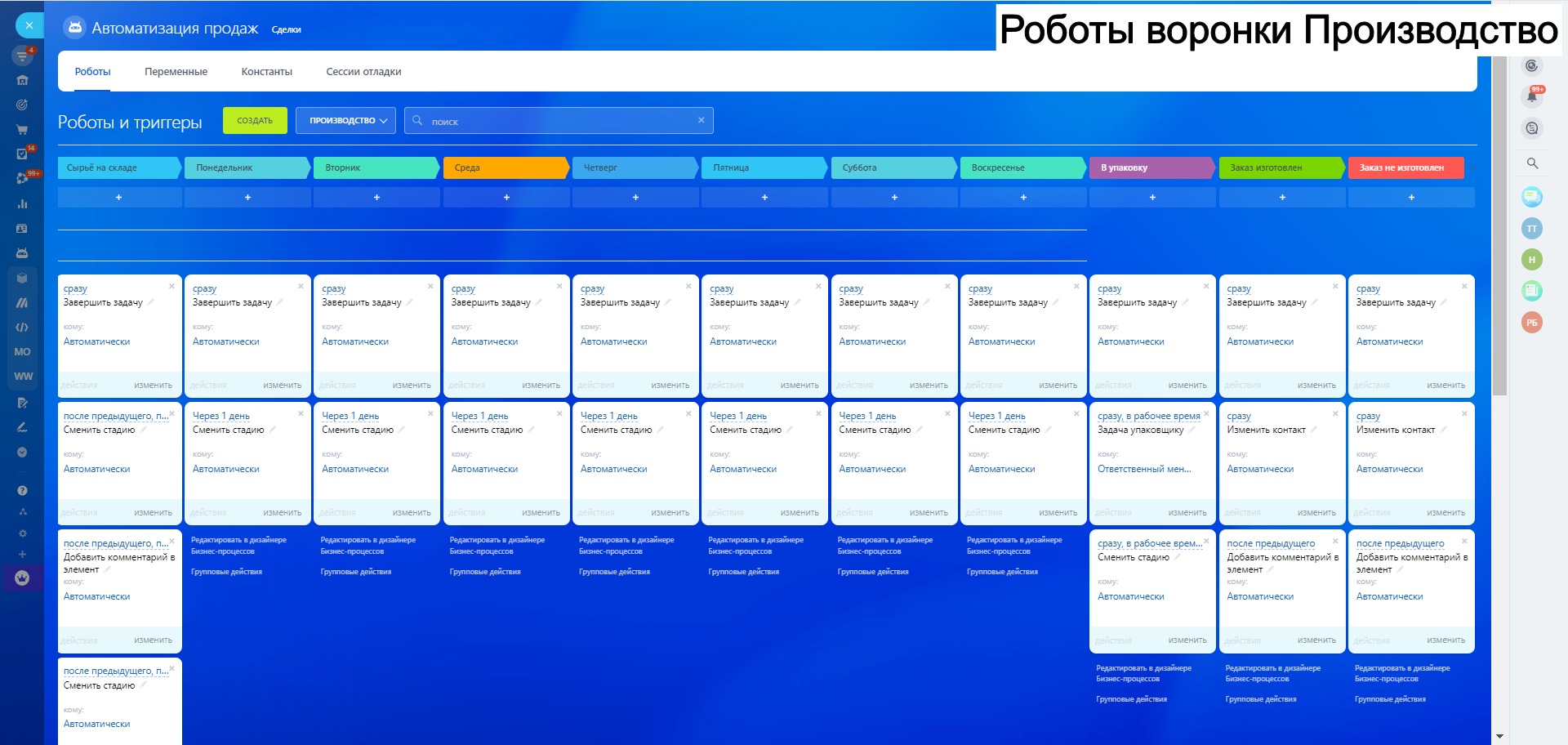This screenshot has width=1568, height=745.
Task: Add a robot under the Заказ не изготовлен stage
Action: coord(1411,198)
